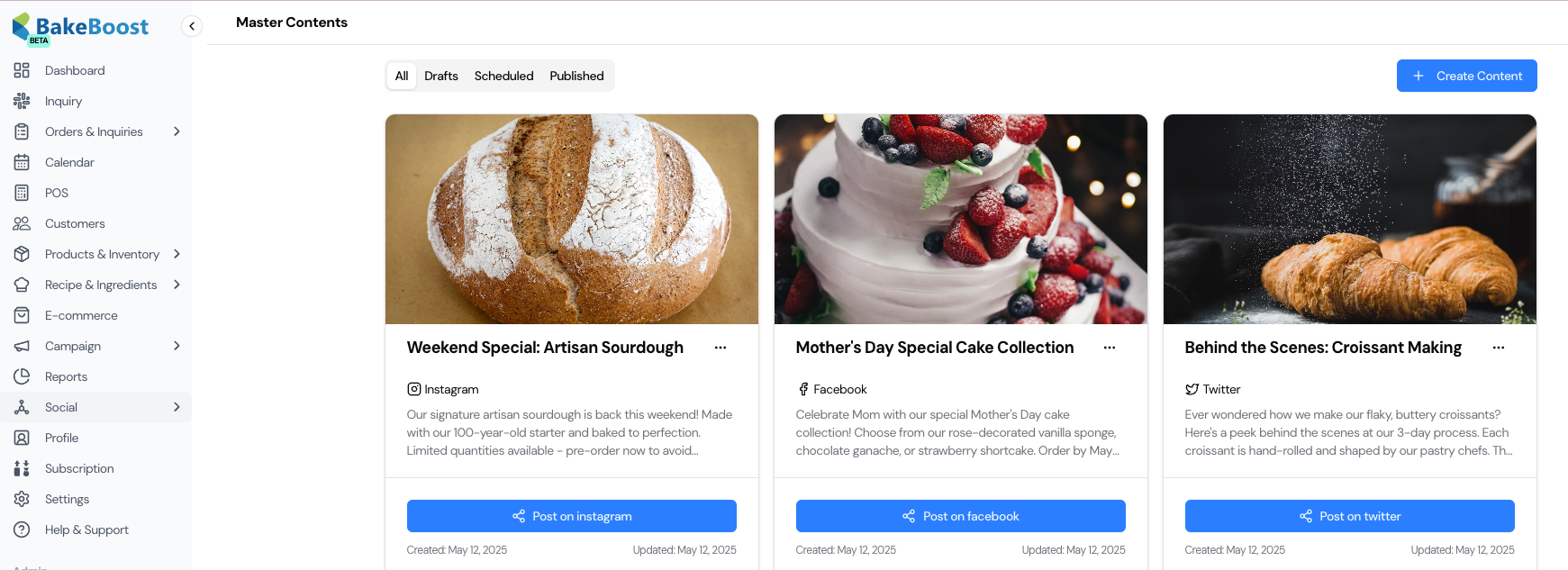Open the Reports pie chart icon

pos(22,376)
